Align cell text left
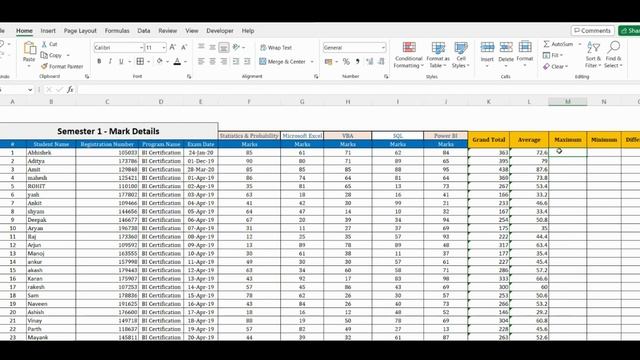 click(201, 62)
